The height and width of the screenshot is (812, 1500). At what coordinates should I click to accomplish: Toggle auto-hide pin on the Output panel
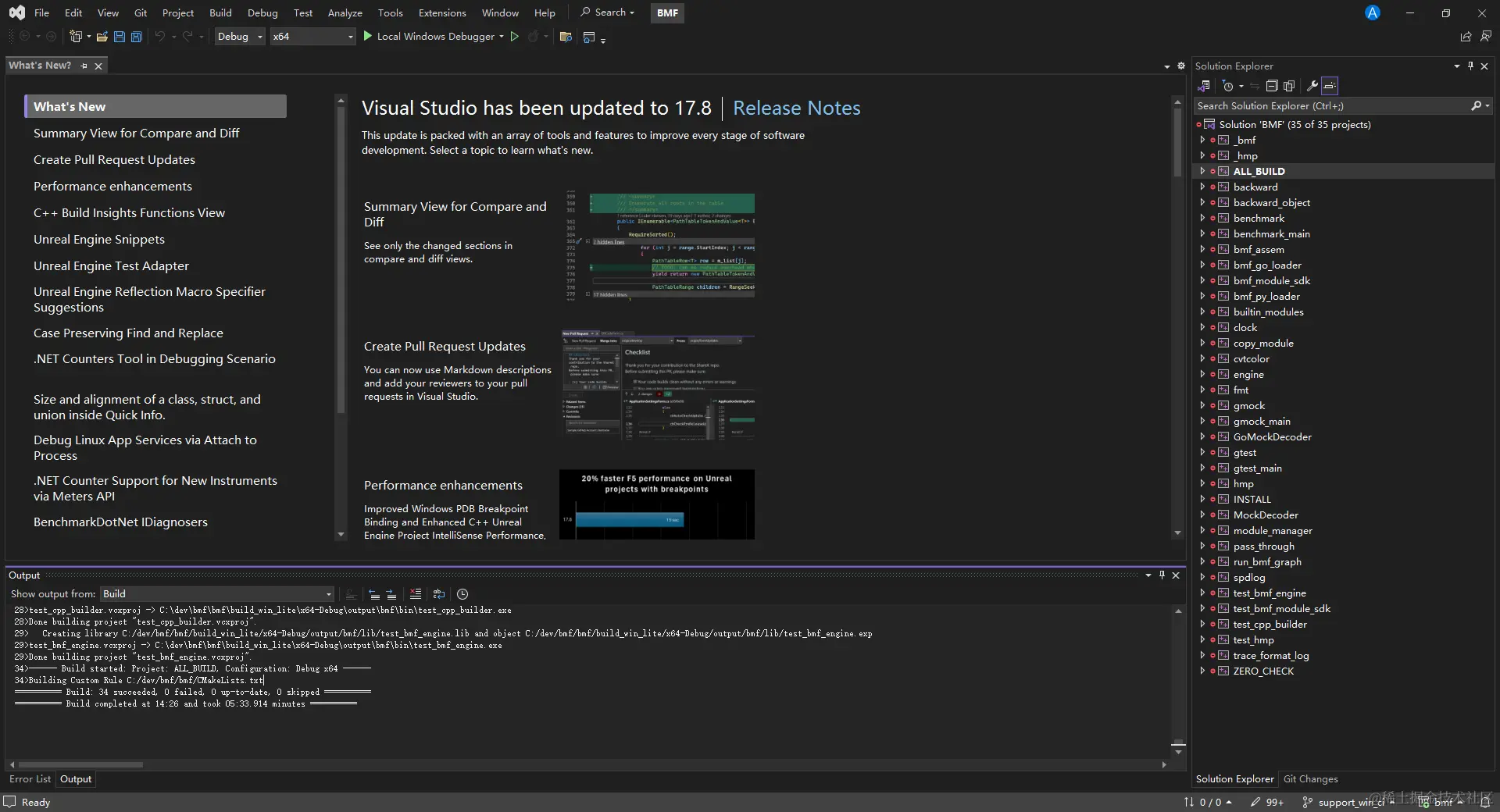click(x=1162, y=575)
